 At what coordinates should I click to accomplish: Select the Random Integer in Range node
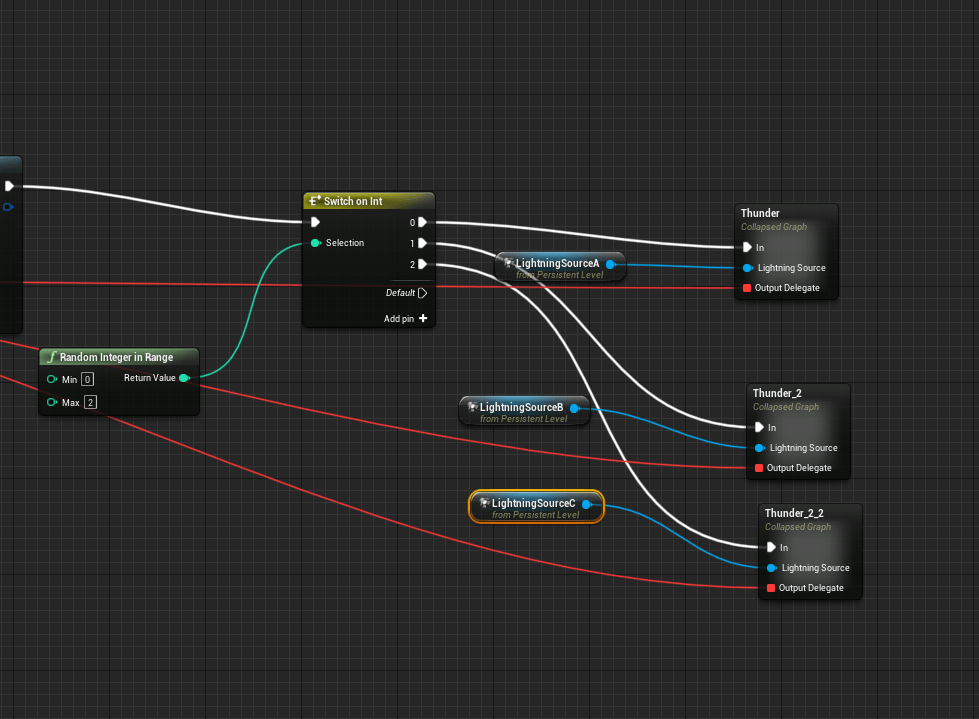click(x=116, y=357)
